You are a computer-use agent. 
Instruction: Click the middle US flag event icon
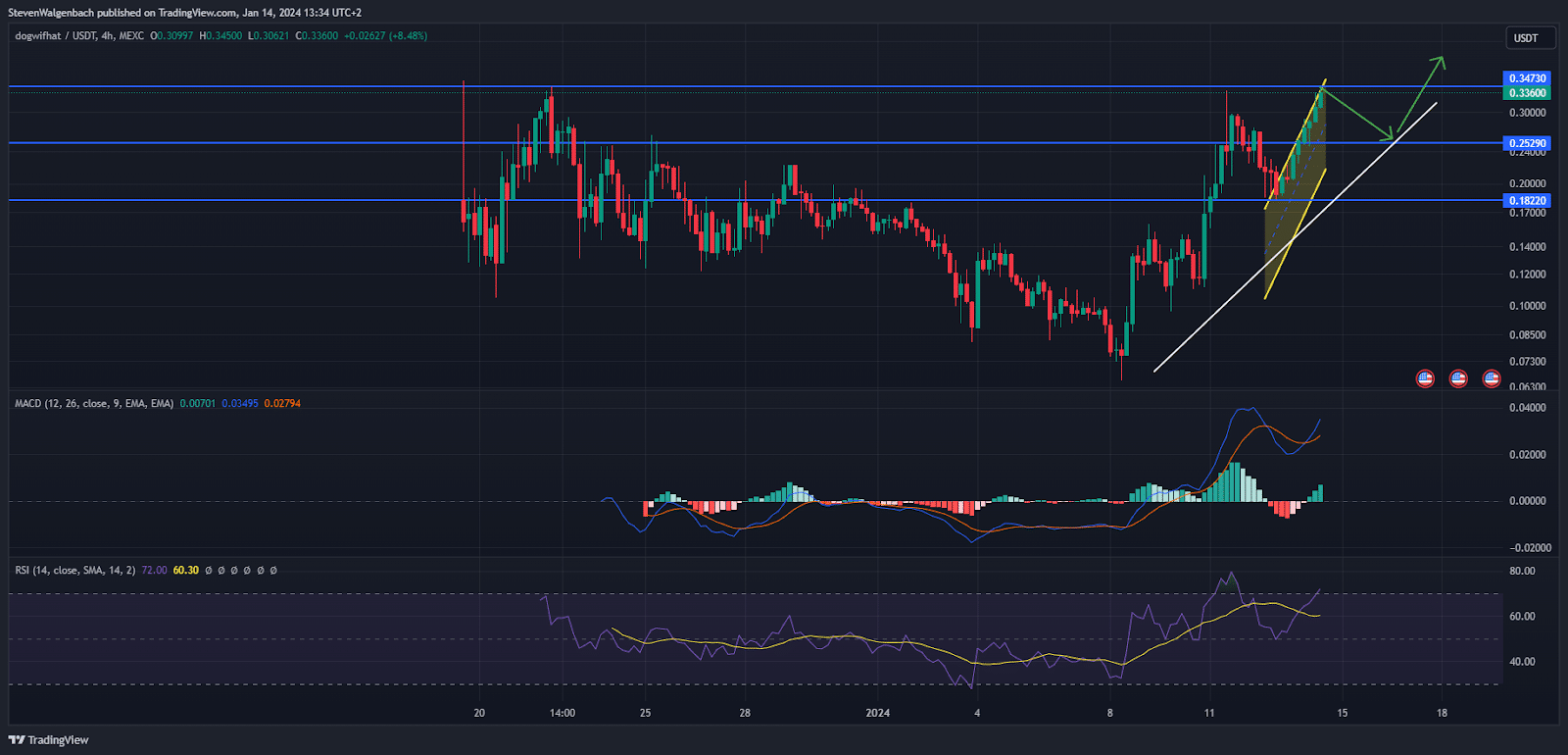tap(1458, 377)
